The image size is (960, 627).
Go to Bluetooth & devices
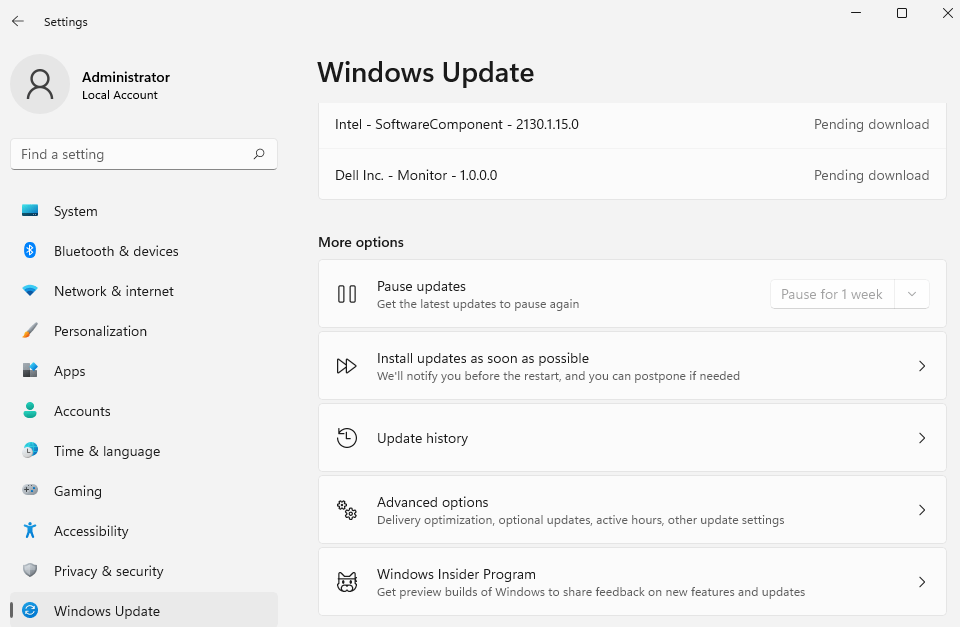[144, 250]
